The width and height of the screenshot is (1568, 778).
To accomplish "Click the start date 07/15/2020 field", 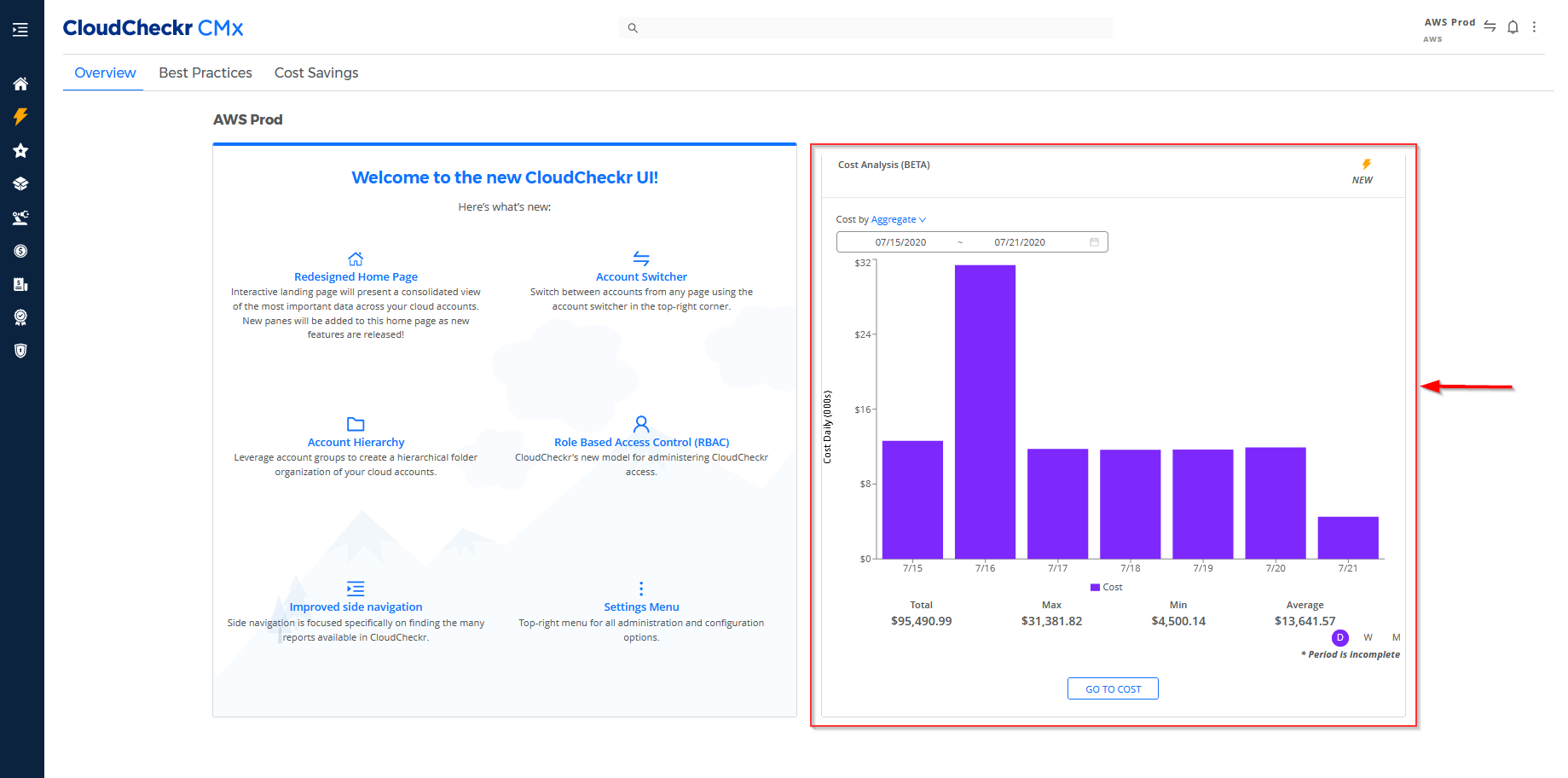I will pos(900,242).
